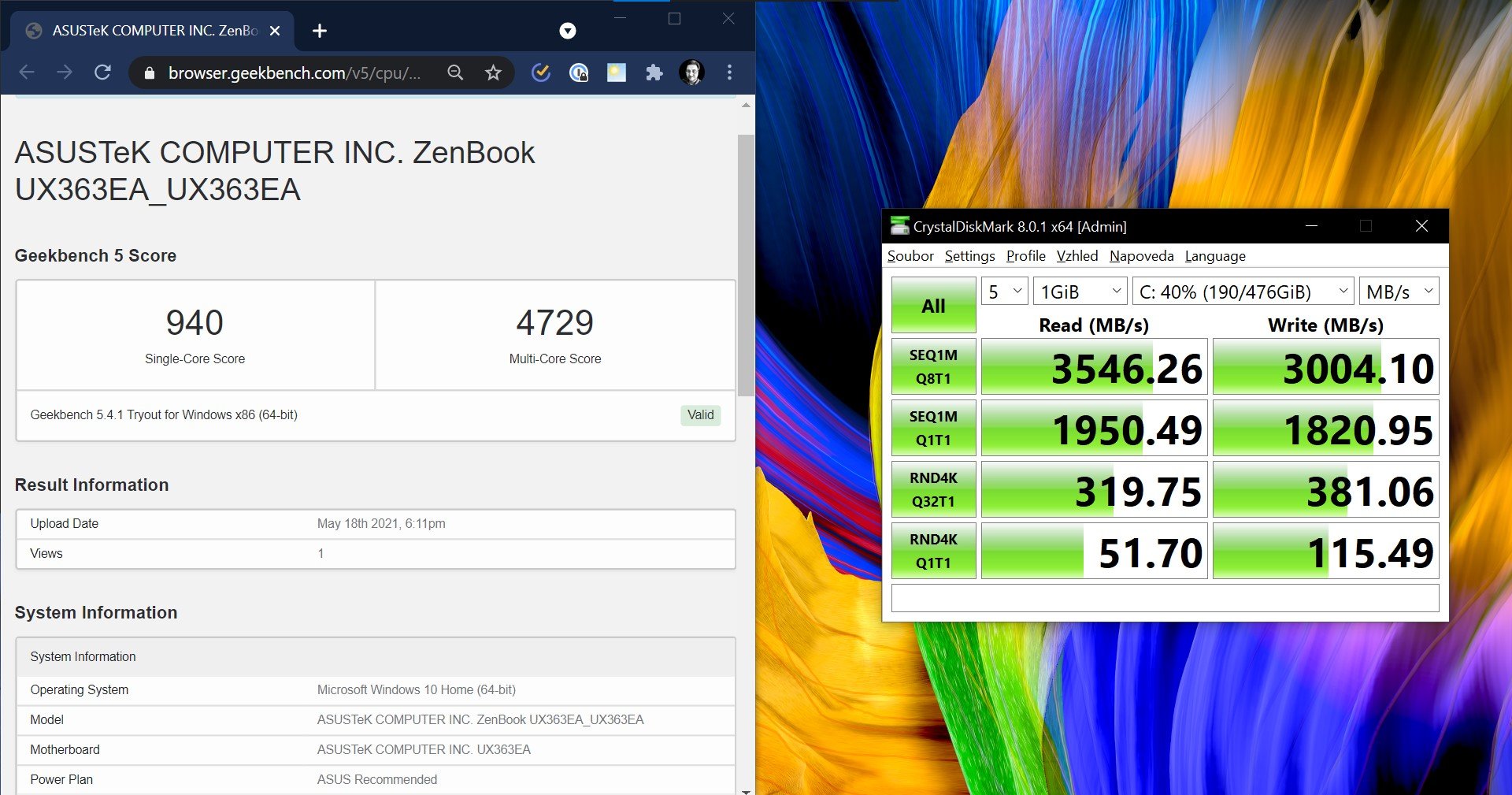Open the Language menu
Screen dimensions: 1512x795
[1215, 256]
